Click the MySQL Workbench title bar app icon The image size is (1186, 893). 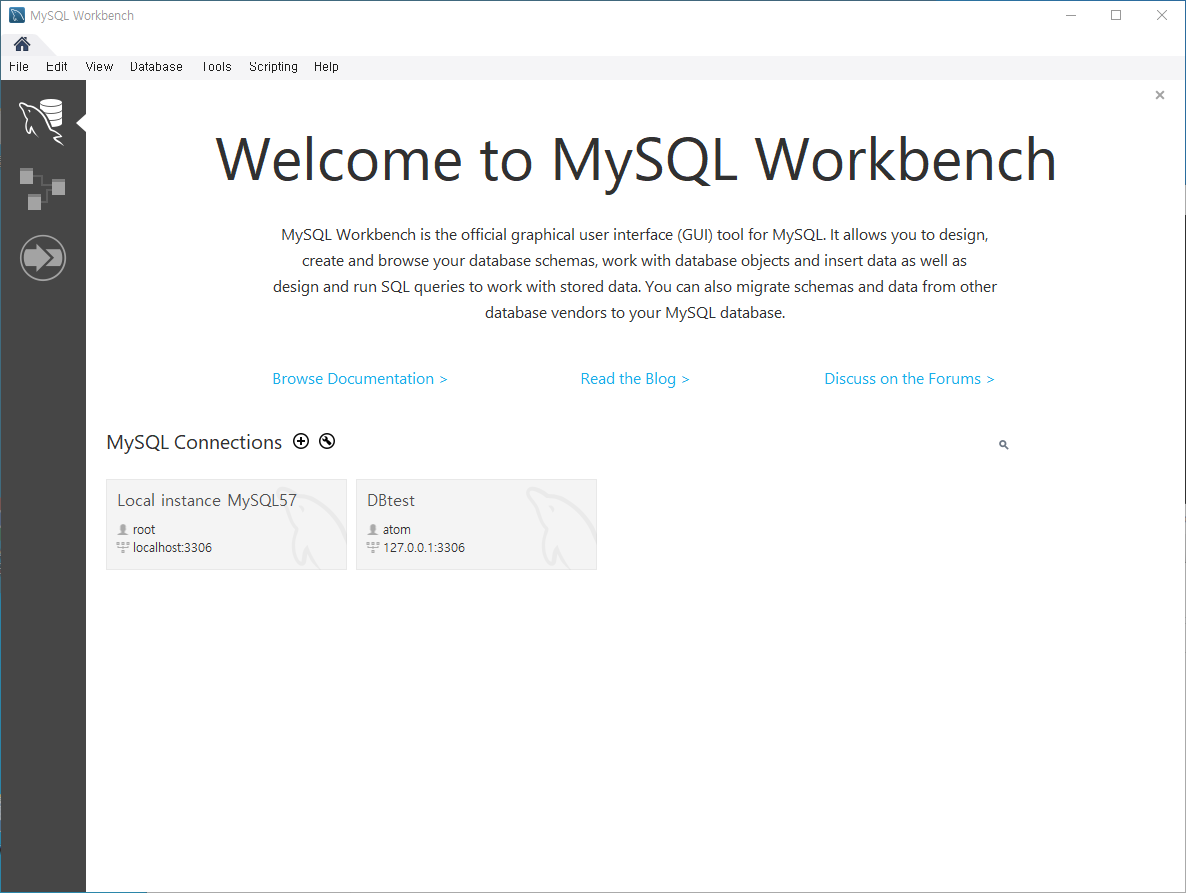[x=17, y=15]
